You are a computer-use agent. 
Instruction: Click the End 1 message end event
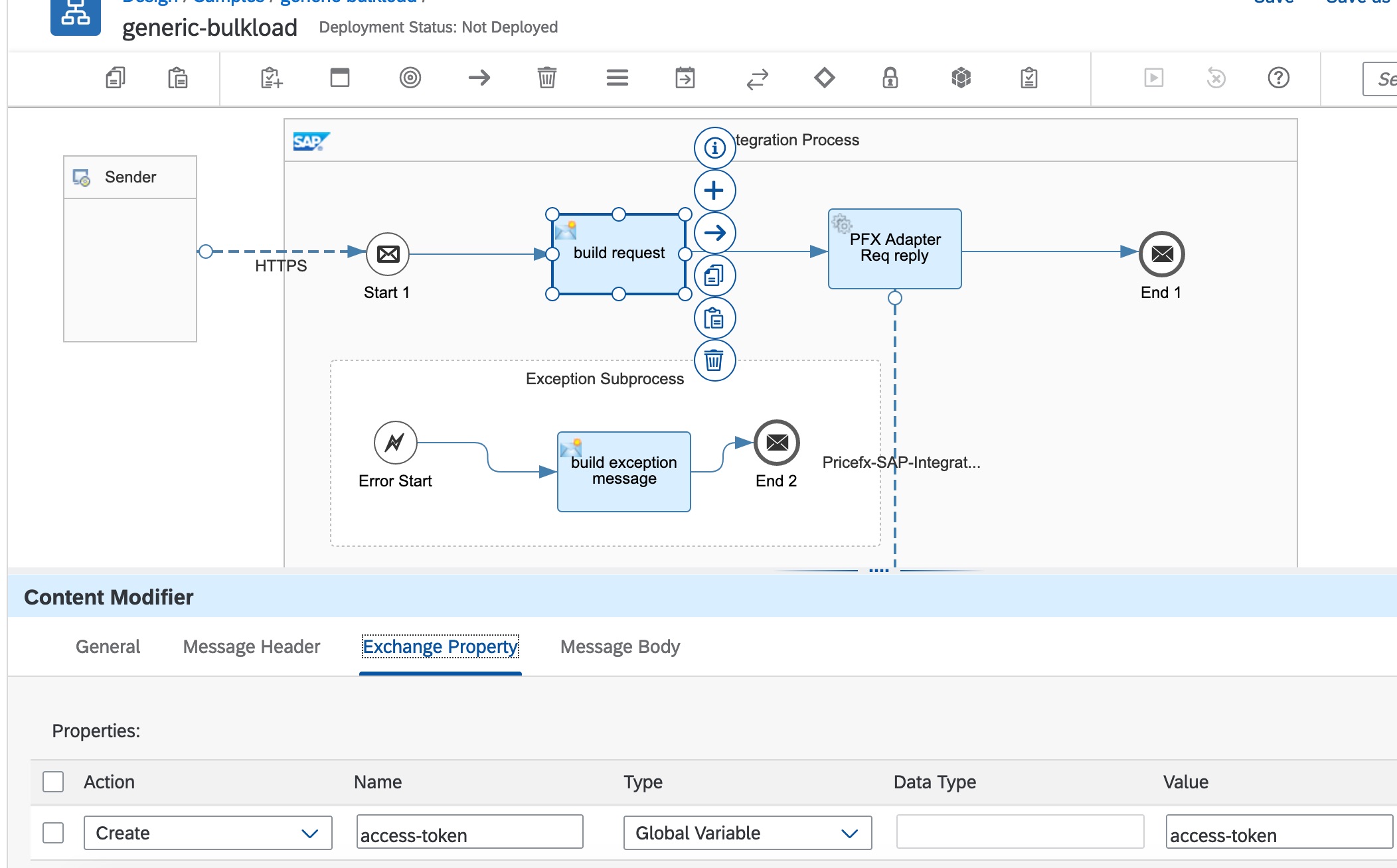1161,254
